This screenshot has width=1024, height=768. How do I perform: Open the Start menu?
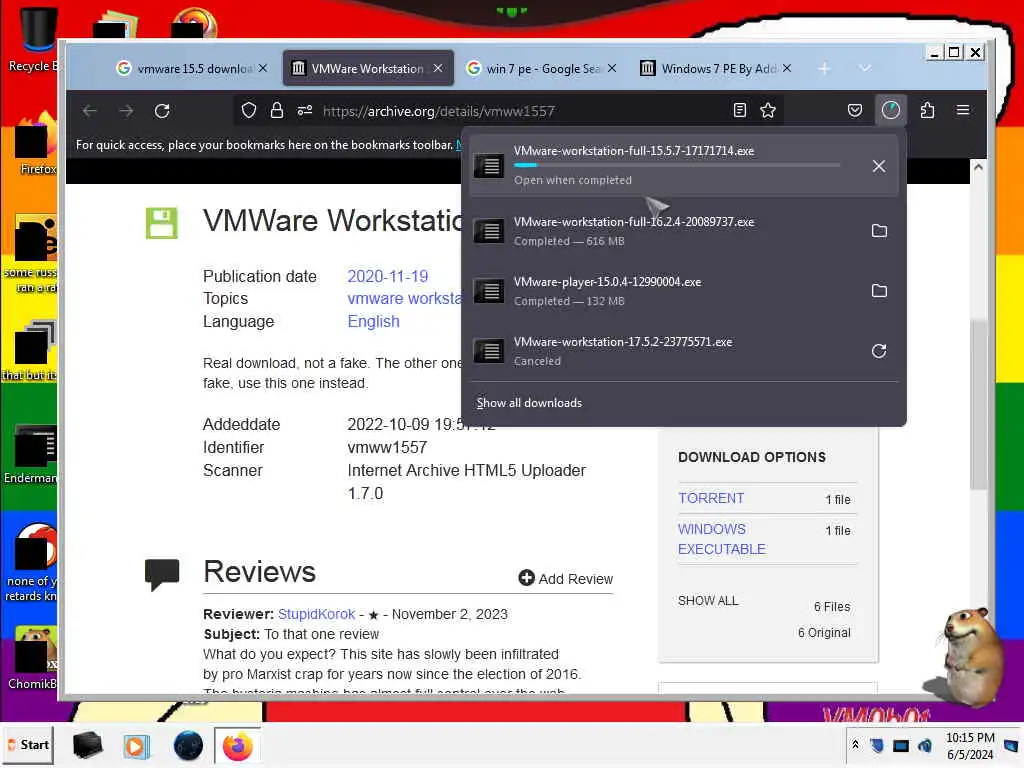pos(29,744)
